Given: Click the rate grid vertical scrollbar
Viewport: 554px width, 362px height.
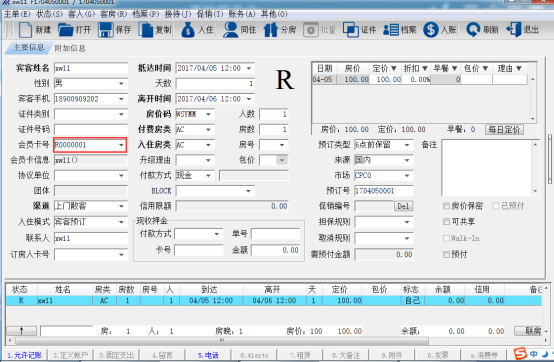Looking at the screenshot, I should 532,99.
